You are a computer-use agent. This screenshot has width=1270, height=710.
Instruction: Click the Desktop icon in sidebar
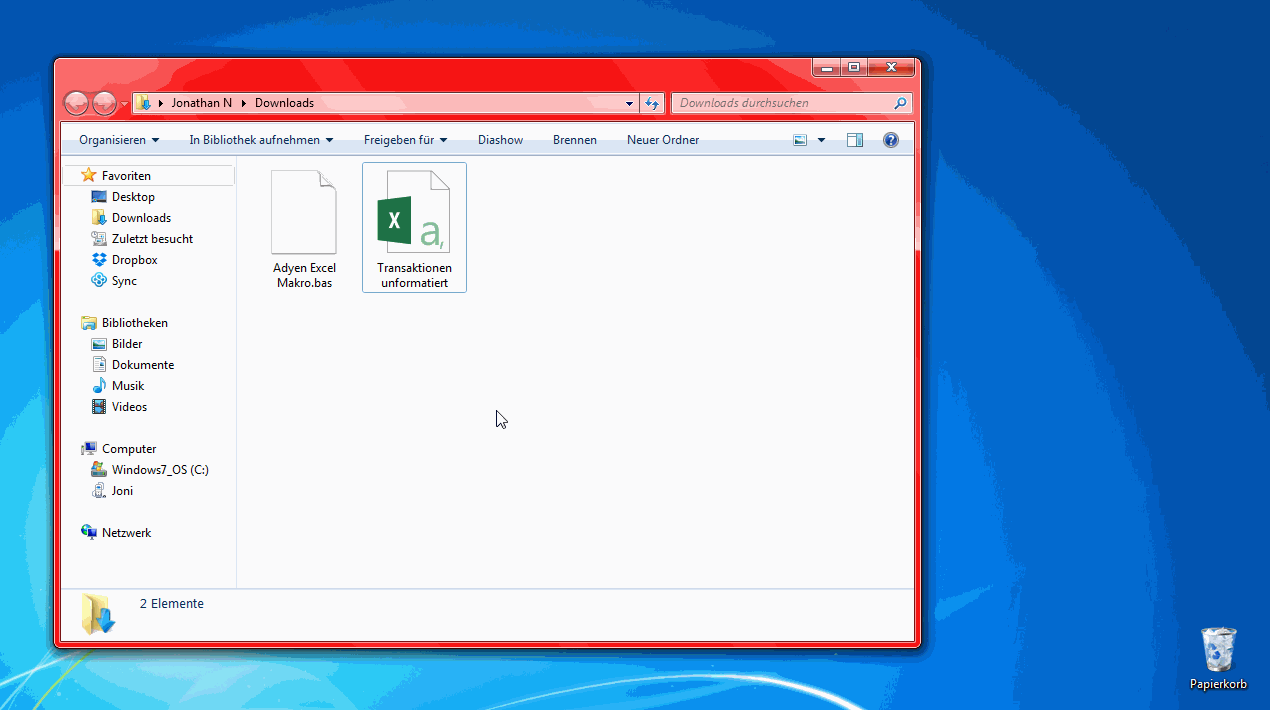pyautogui.click(x=99, y=197)
